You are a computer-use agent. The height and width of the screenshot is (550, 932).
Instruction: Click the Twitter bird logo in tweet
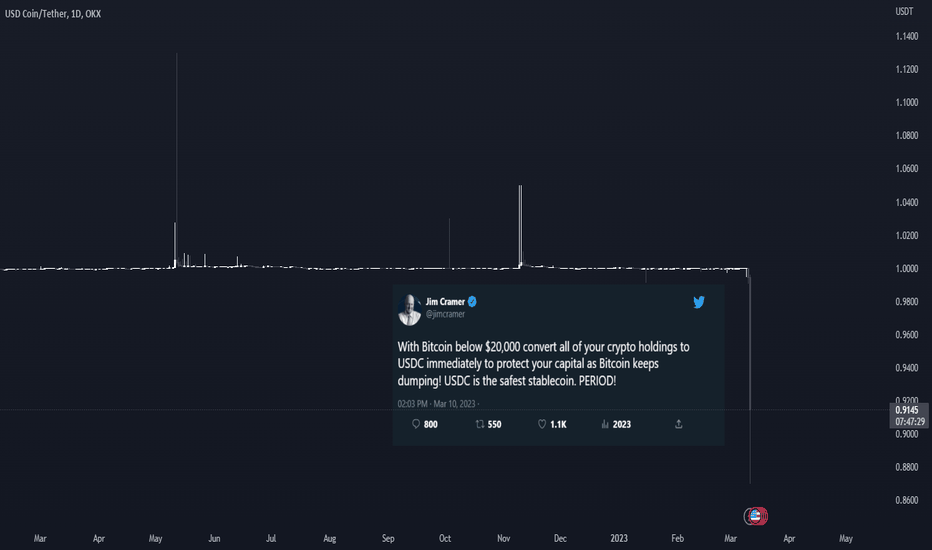pos(699,302)
